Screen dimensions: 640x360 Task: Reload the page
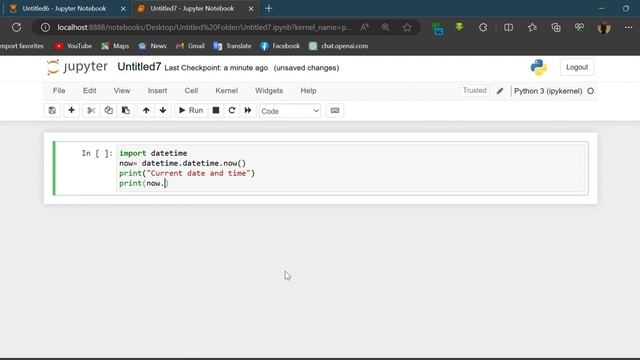pos(16,27)
